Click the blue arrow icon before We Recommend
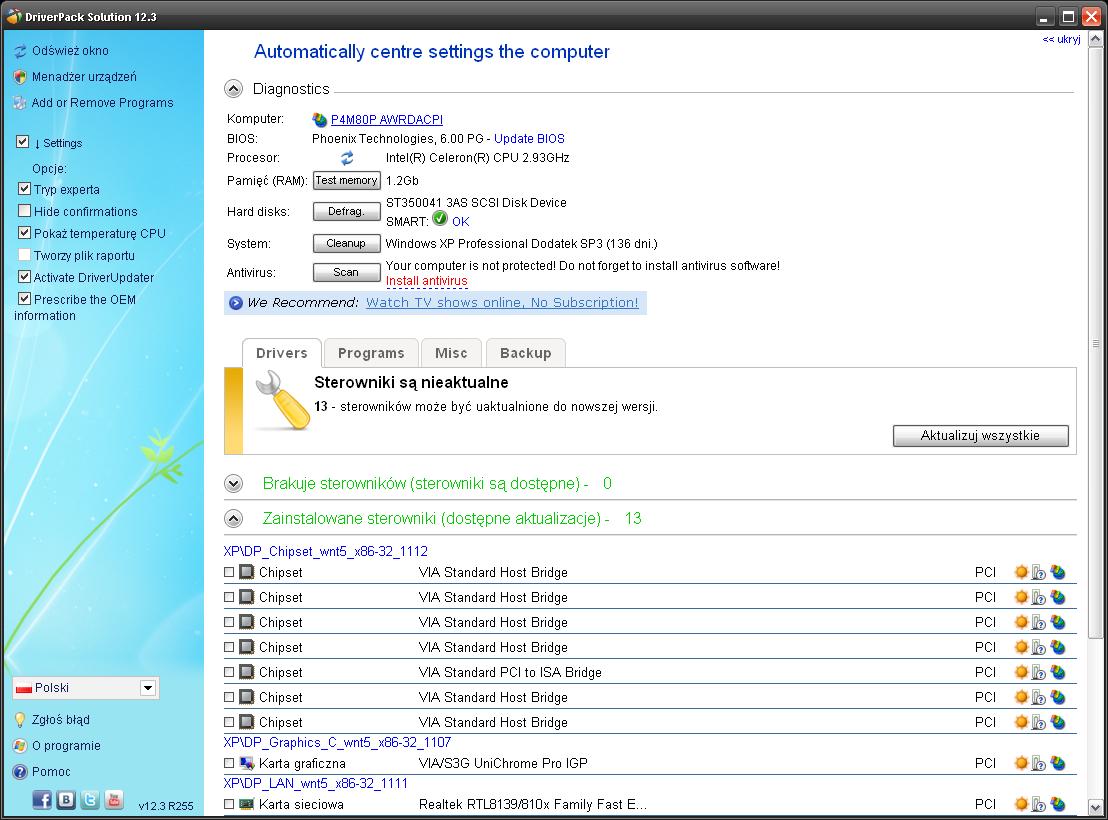The height and width of the screenshot is (820, 1108). 235,303
